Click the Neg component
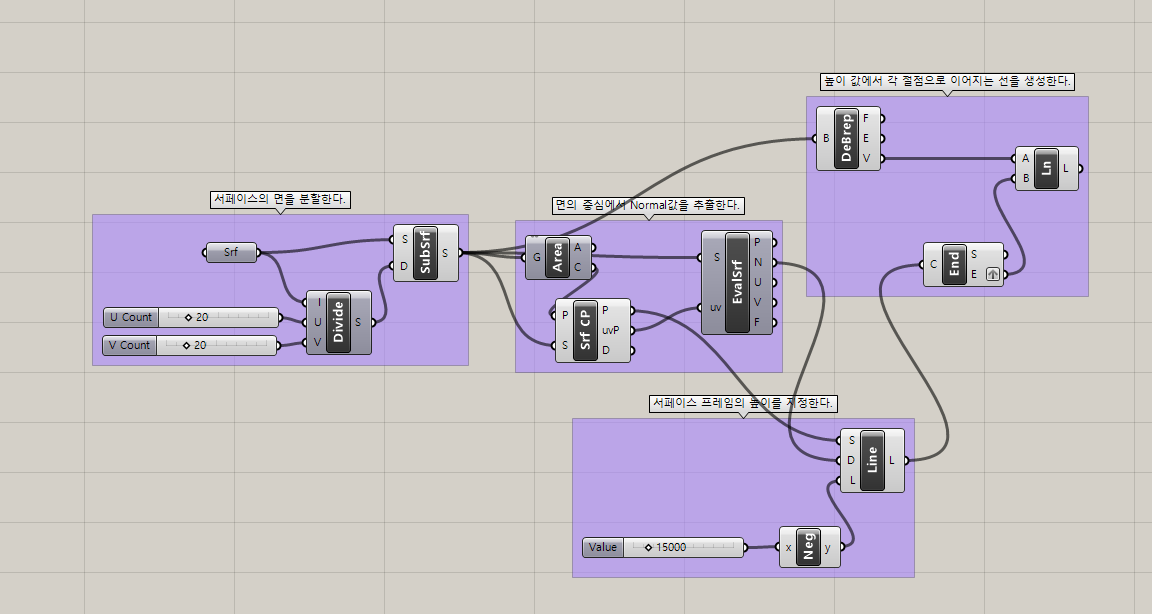The height and width of the screenshot is (614, 1152). (808, 547)
